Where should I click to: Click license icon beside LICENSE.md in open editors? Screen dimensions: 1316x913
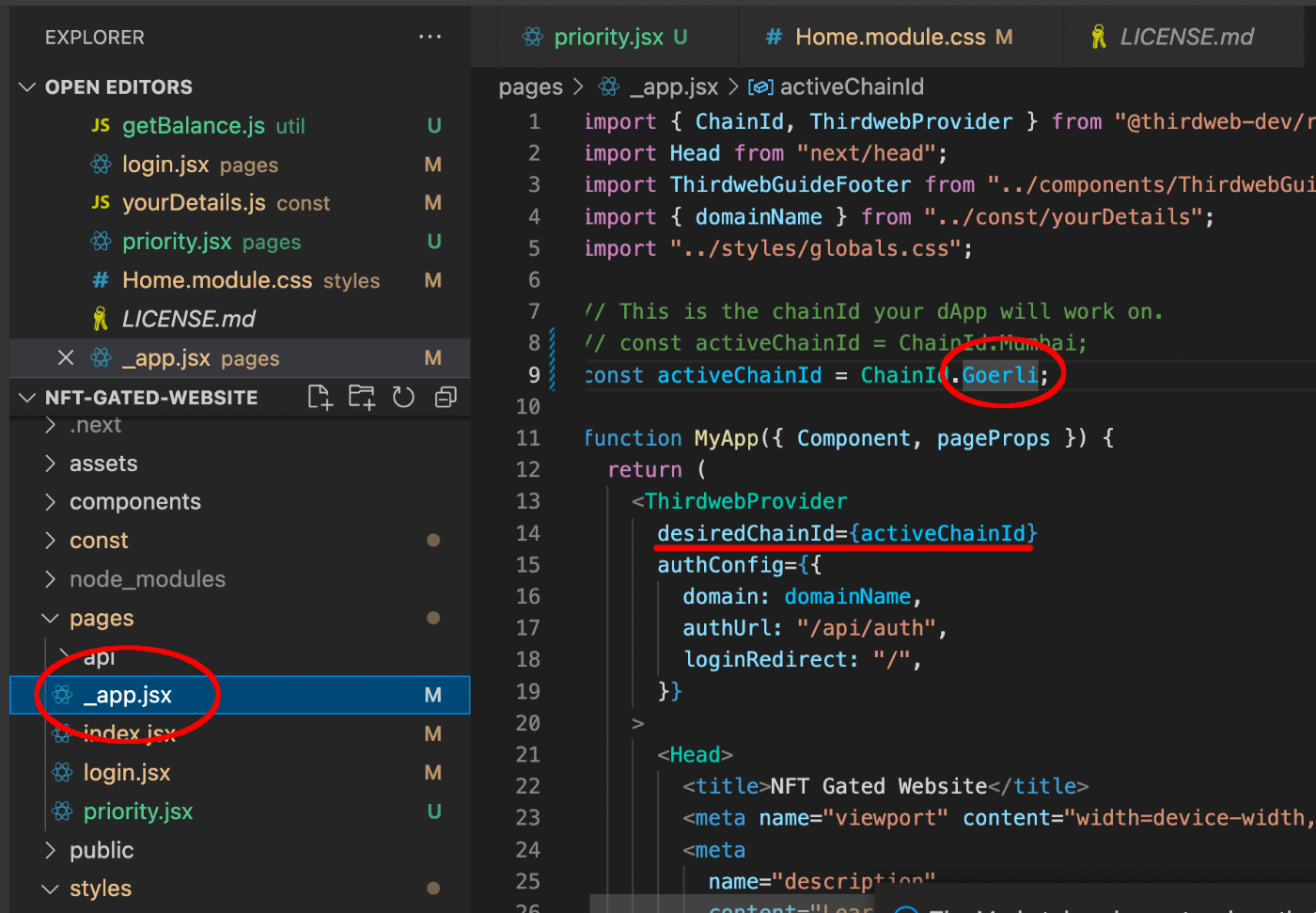click(x=101, y=319)
